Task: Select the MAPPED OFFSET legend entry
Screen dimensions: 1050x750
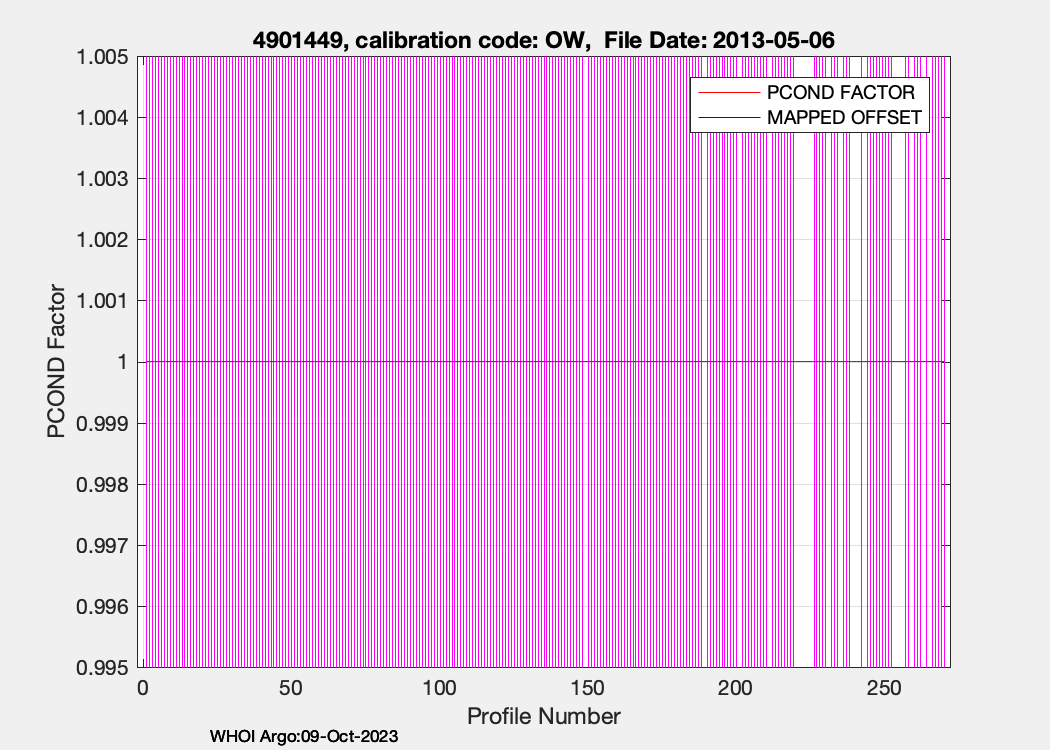Action: point(843,117)
